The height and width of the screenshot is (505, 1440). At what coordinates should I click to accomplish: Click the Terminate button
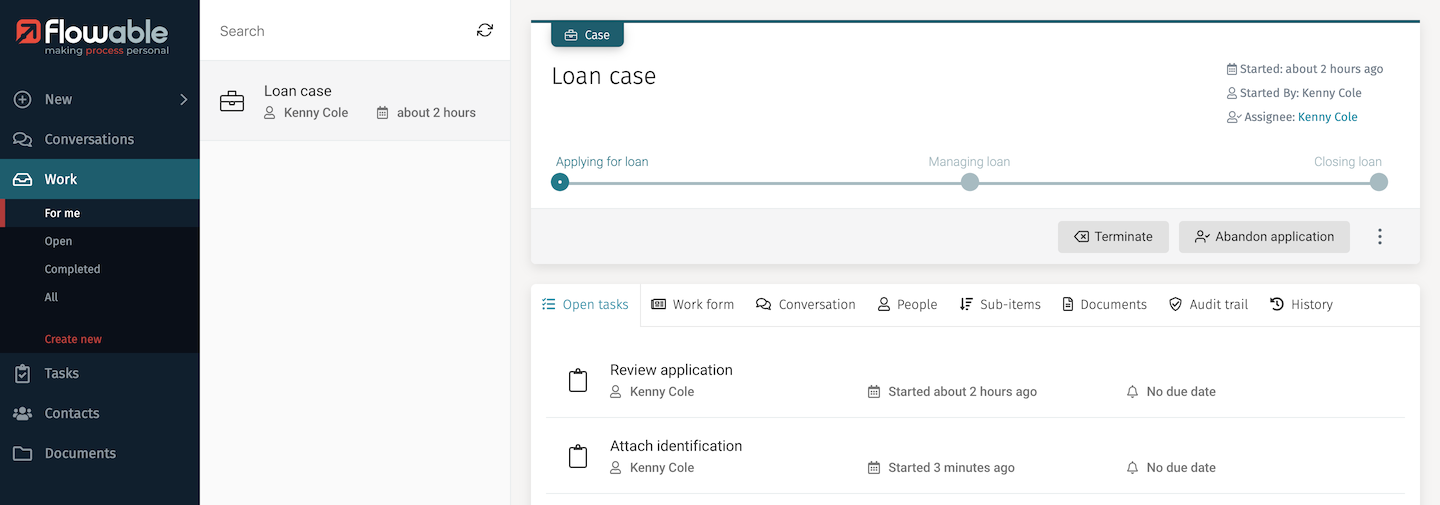(1113, 237)
